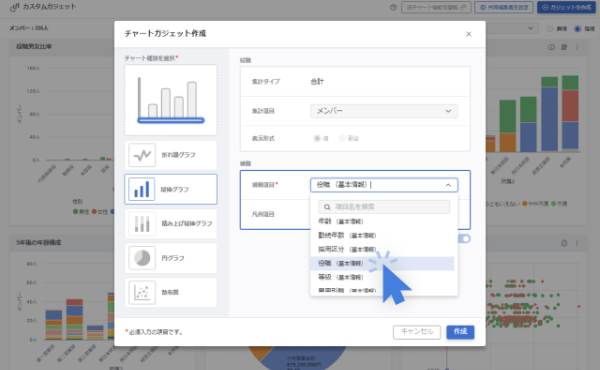Image resolution: width=600 pixels, height=370 pixels.
Task: Select the 割合 display format radio
Action: (342, 138)
